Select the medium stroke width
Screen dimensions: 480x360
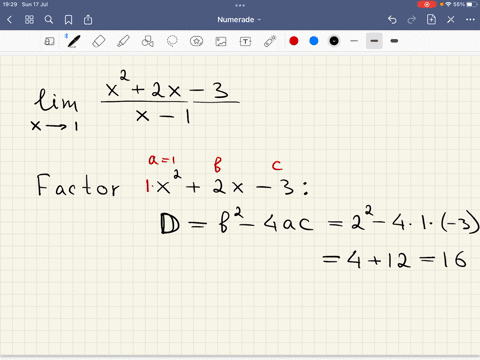[374, 41]
